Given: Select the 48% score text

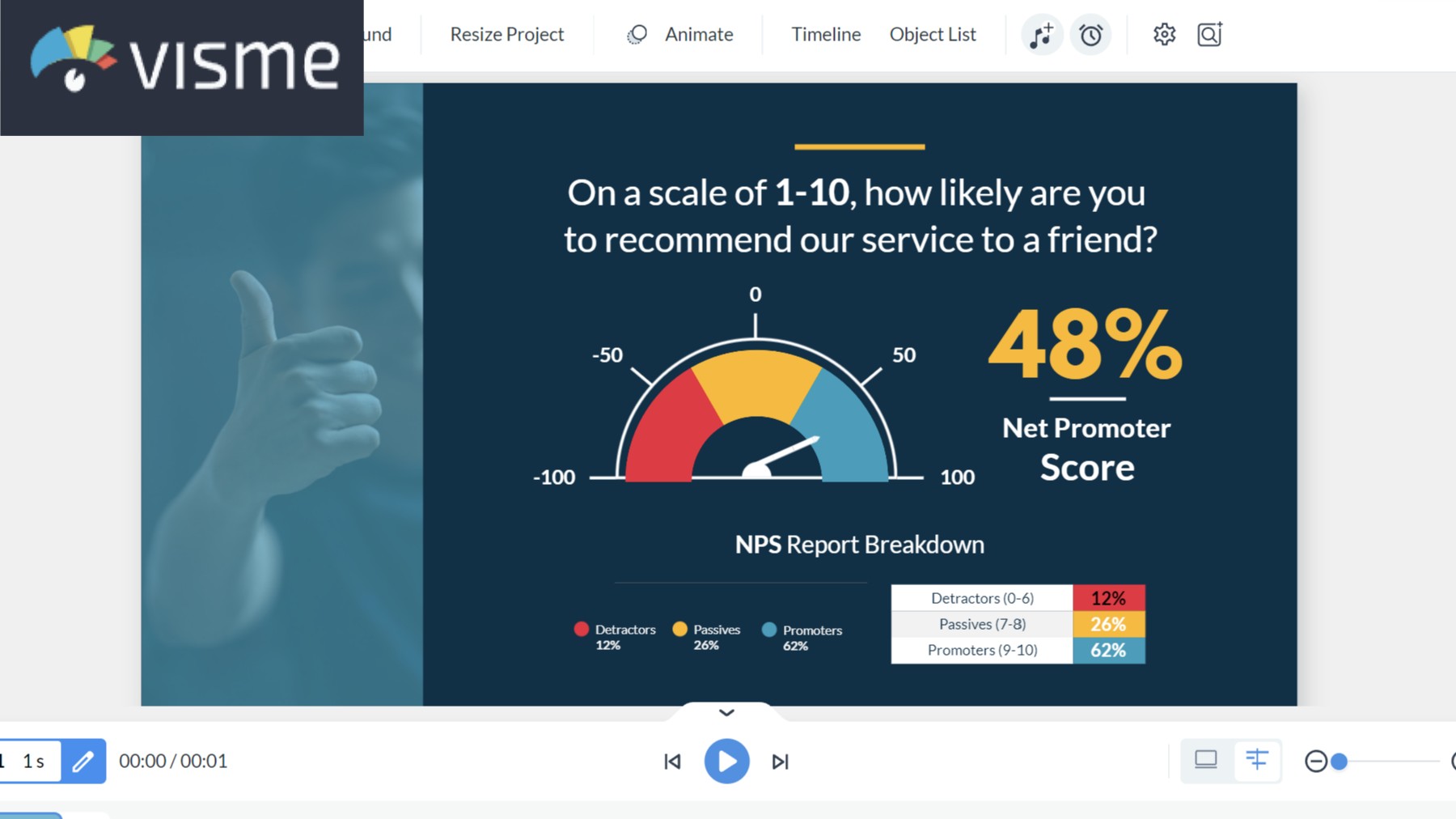Looking at the screenshot, I should (x=1086, y=345).
